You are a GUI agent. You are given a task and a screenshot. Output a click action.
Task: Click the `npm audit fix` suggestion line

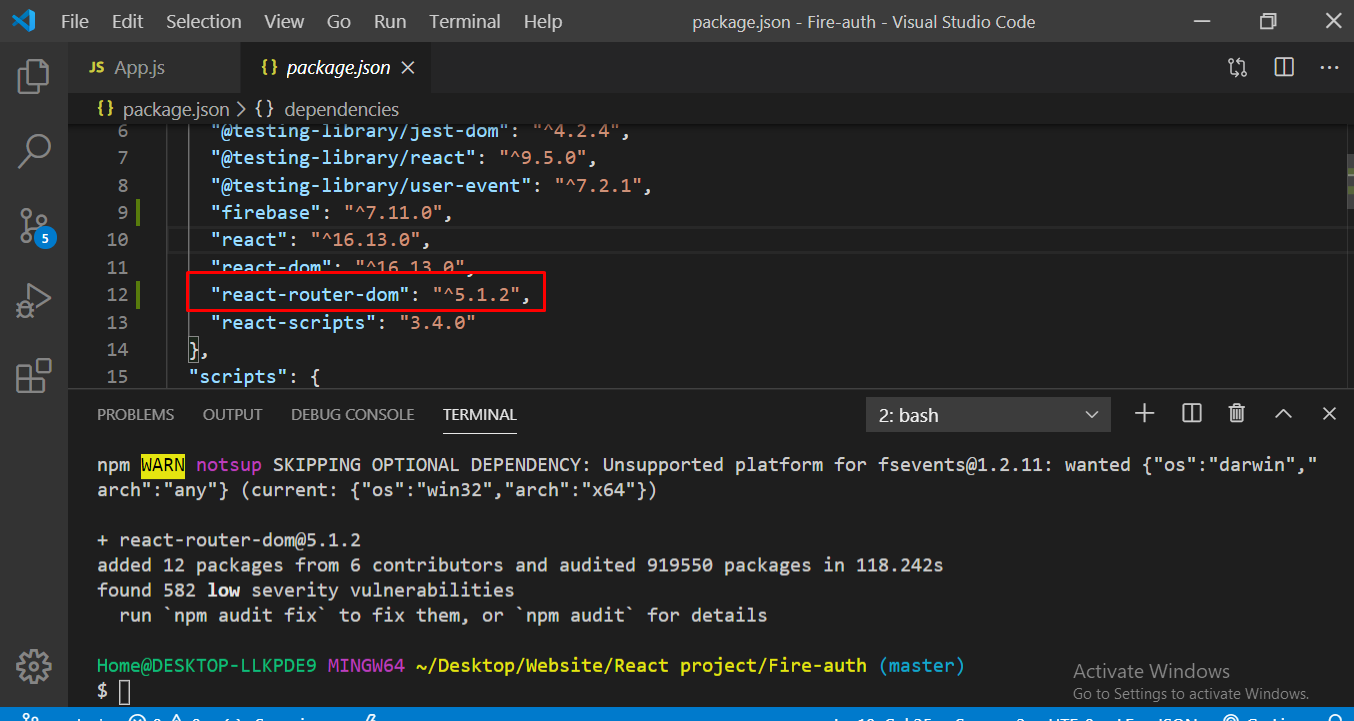click(443, 615)
